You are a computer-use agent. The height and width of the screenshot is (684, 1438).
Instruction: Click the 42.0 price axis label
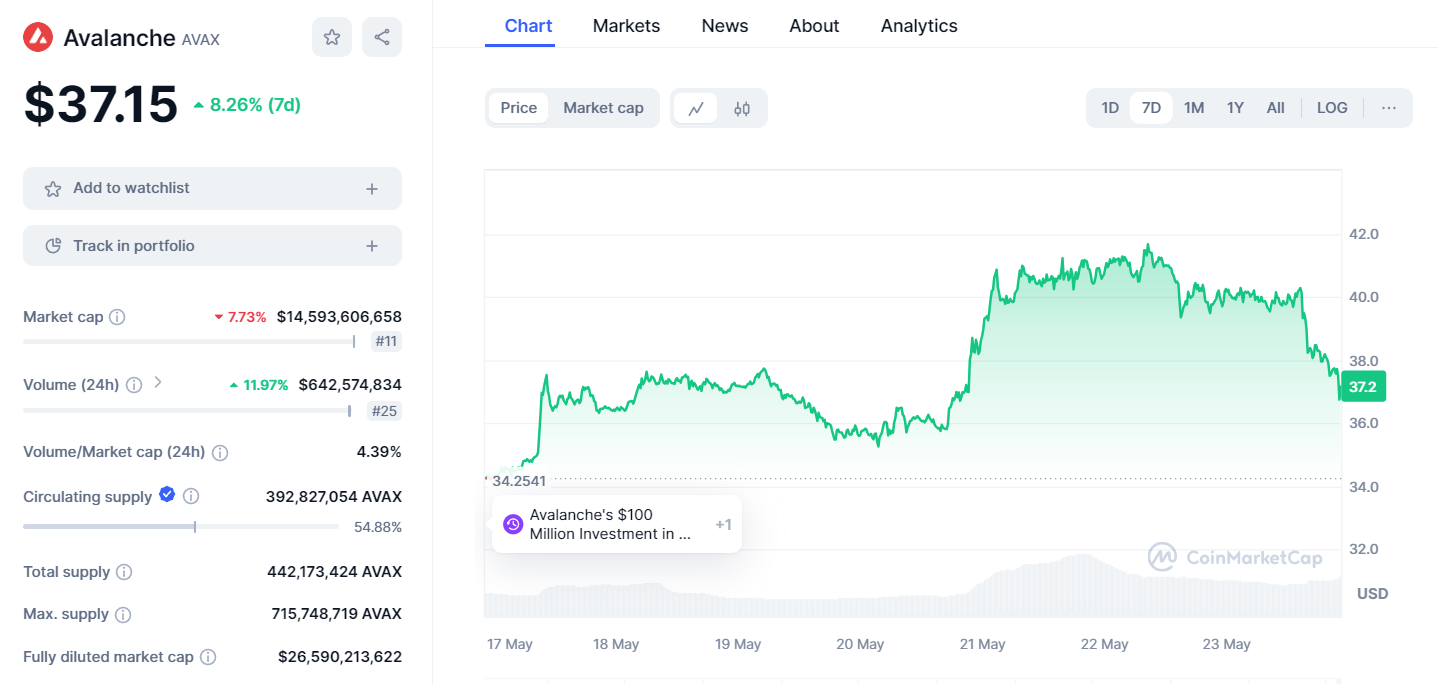coord(1364,234)
